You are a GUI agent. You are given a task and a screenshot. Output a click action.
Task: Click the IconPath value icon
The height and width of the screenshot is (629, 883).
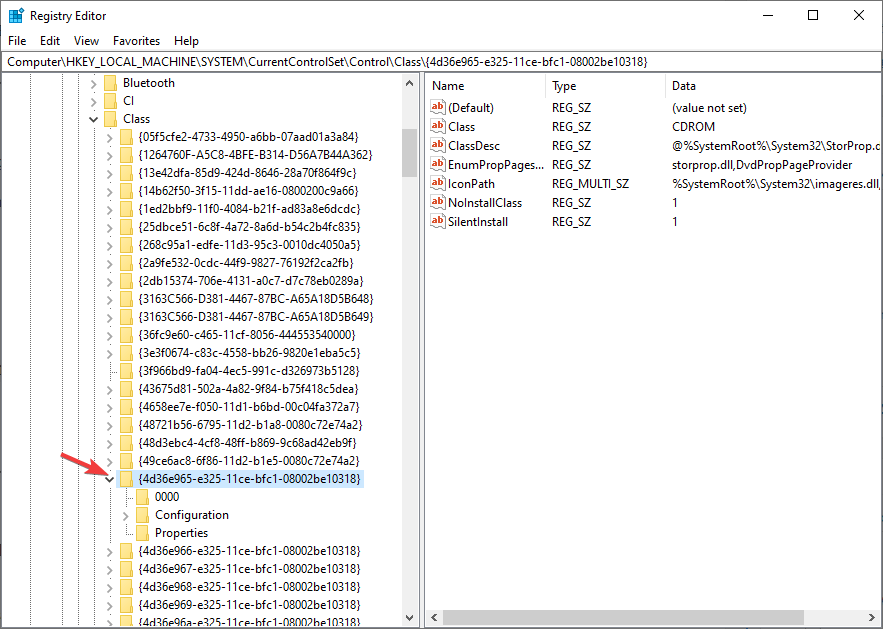pos(438,184)
